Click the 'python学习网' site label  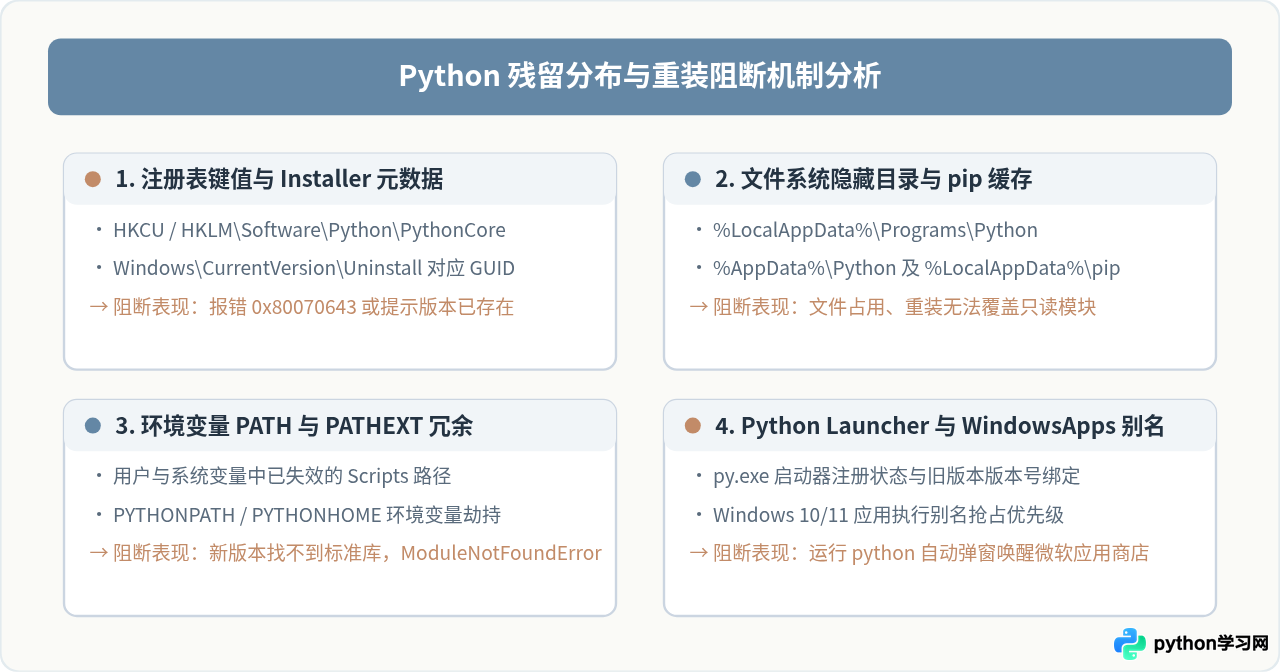1211,644
